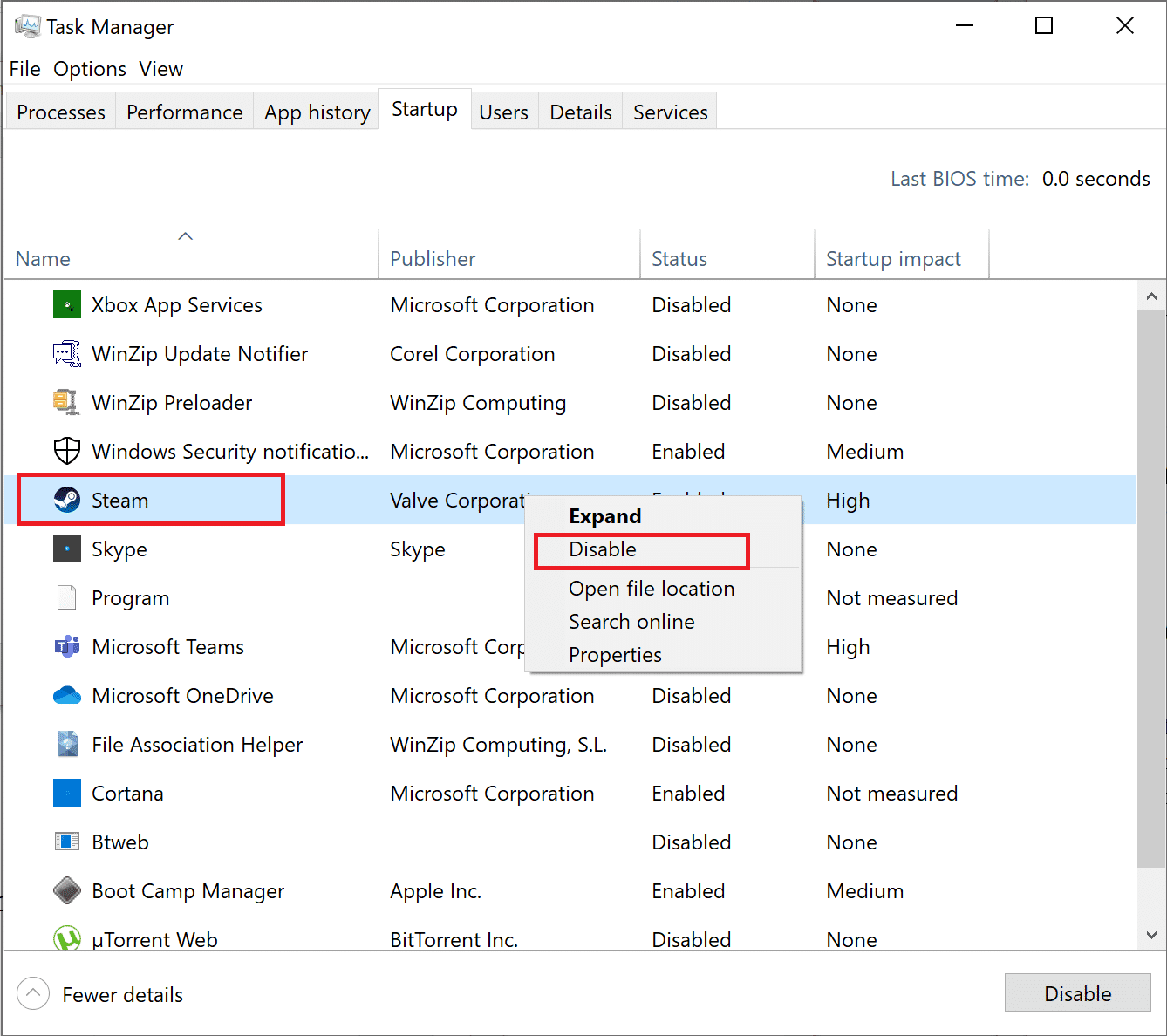
Task: Click the Windows Security notification shield icon
Action: point(67,451)
